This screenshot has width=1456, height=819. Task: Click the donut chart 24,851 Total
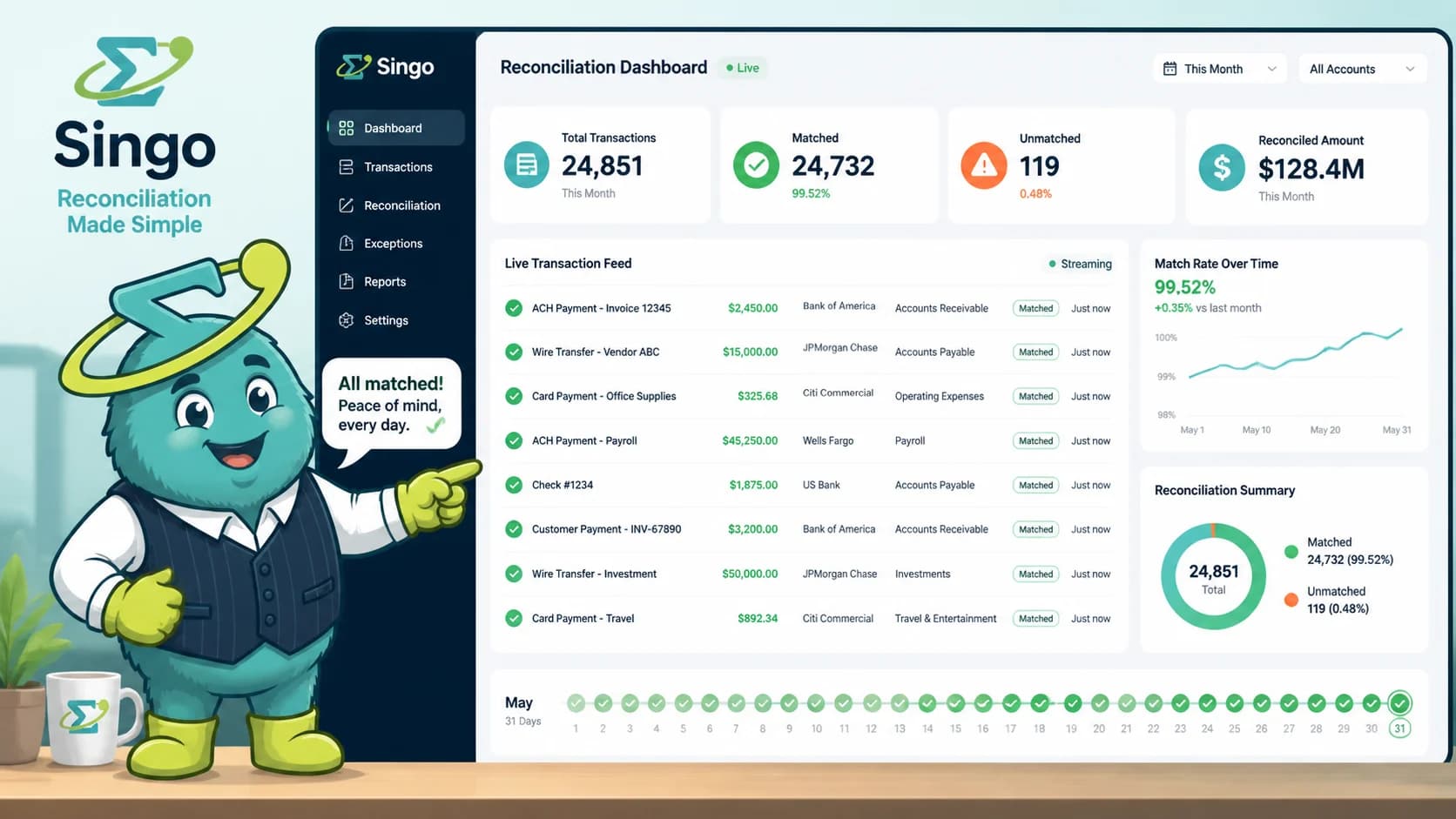(x=1213, y=576)
